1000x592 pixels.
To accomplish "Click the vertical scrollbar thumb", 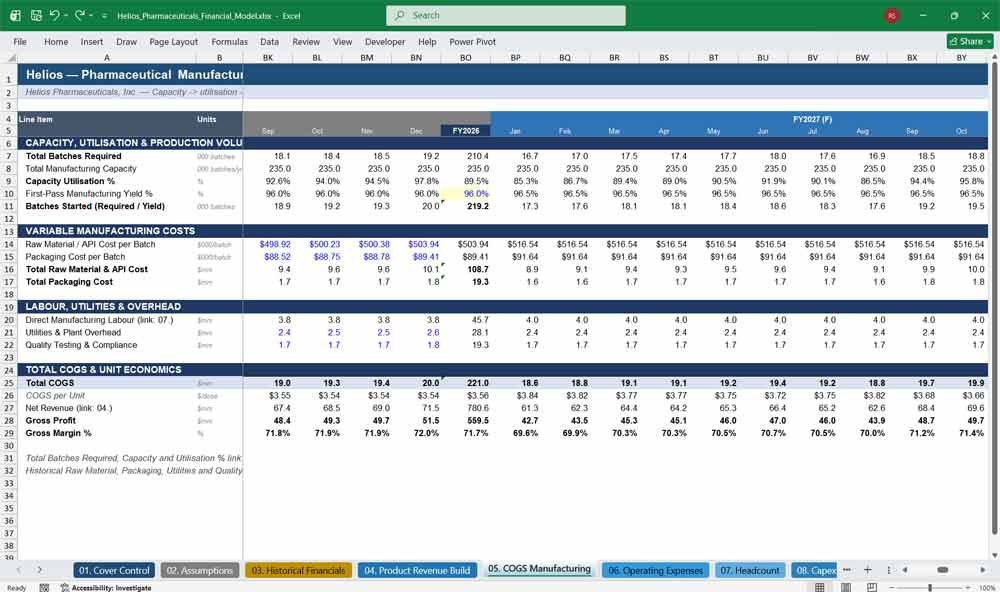I will tap(994, 297).
